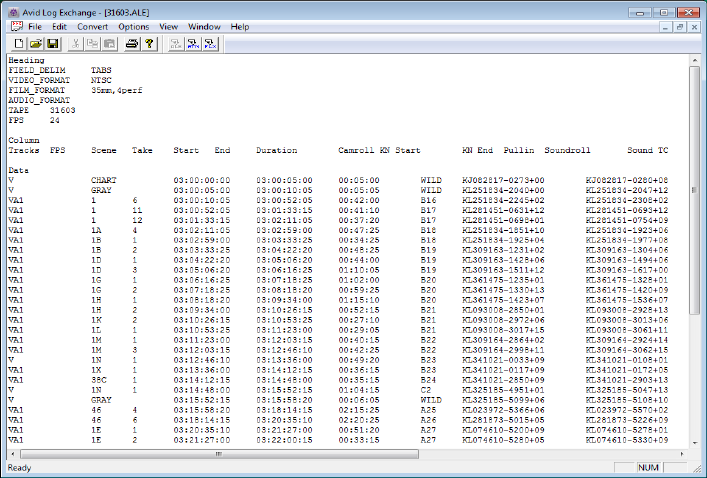
Task: Open the Edit menu
Action: (59, 27)
